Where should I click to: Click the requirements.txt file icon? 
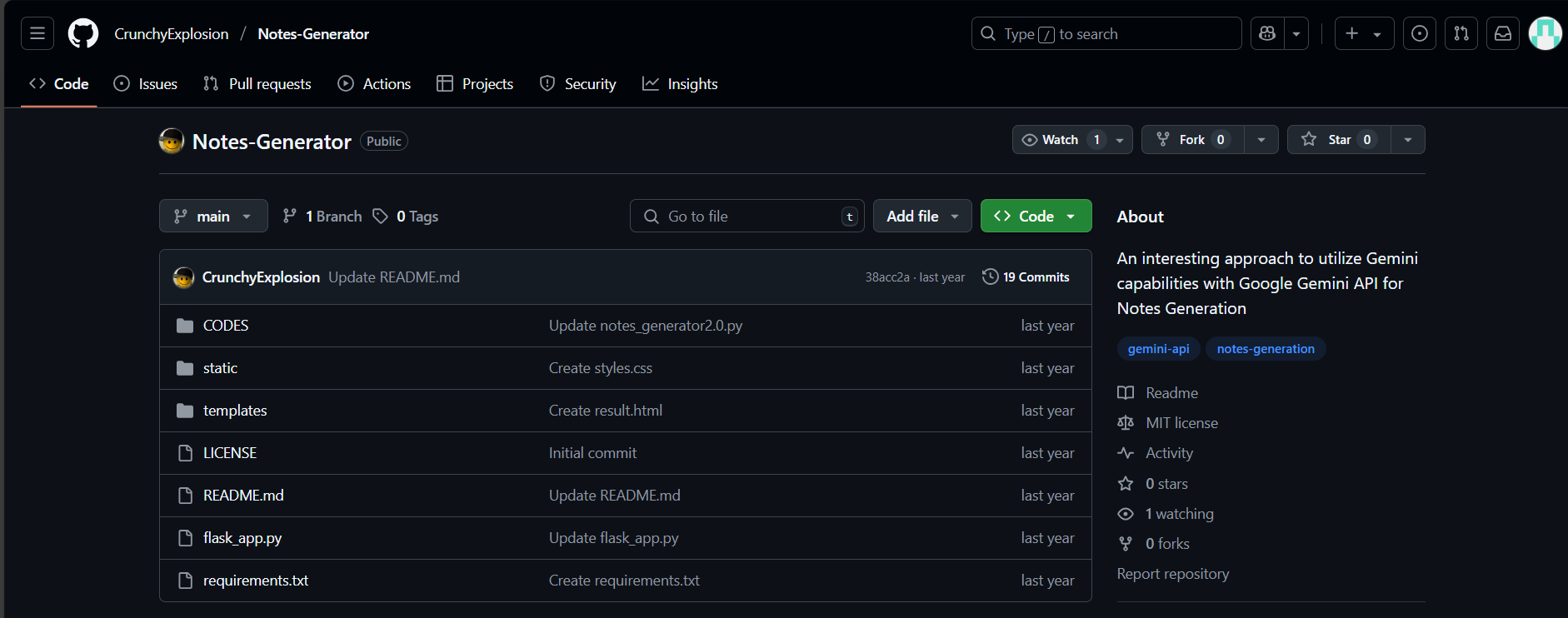coord(185,581)
